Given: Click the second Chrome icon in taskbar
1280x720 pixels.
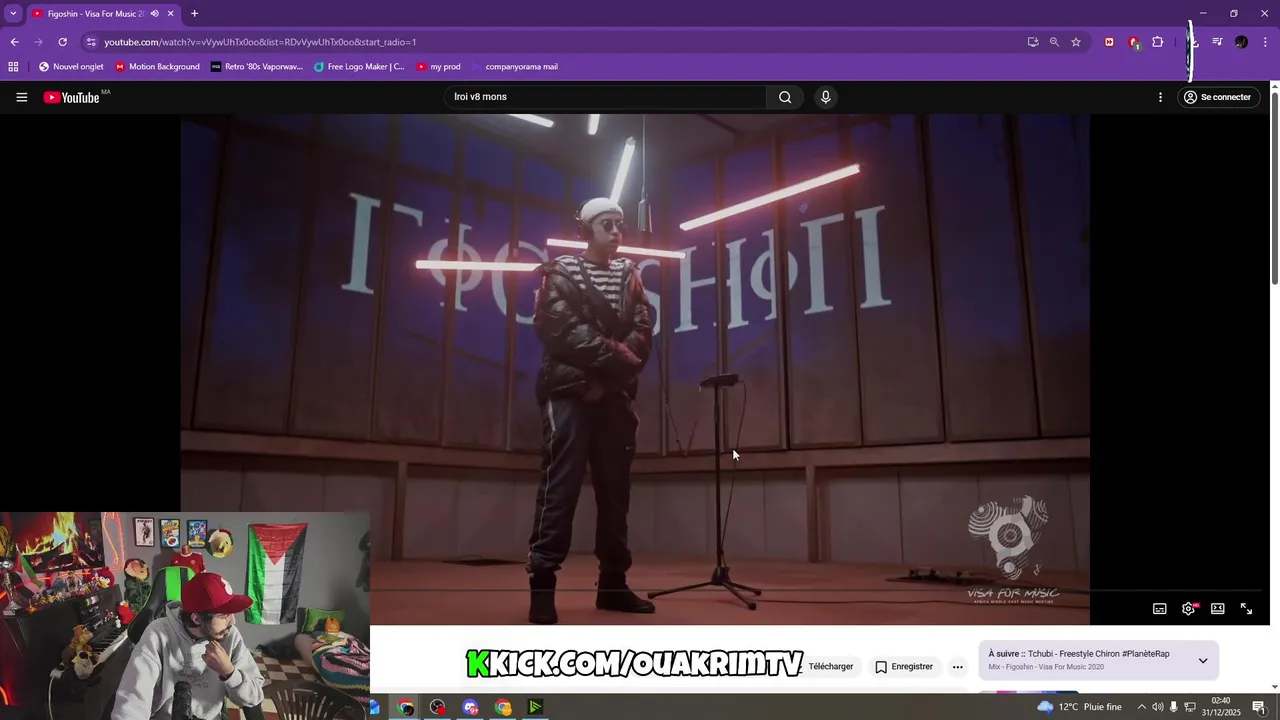Looking at the screenshot, I should click(503, 707).
